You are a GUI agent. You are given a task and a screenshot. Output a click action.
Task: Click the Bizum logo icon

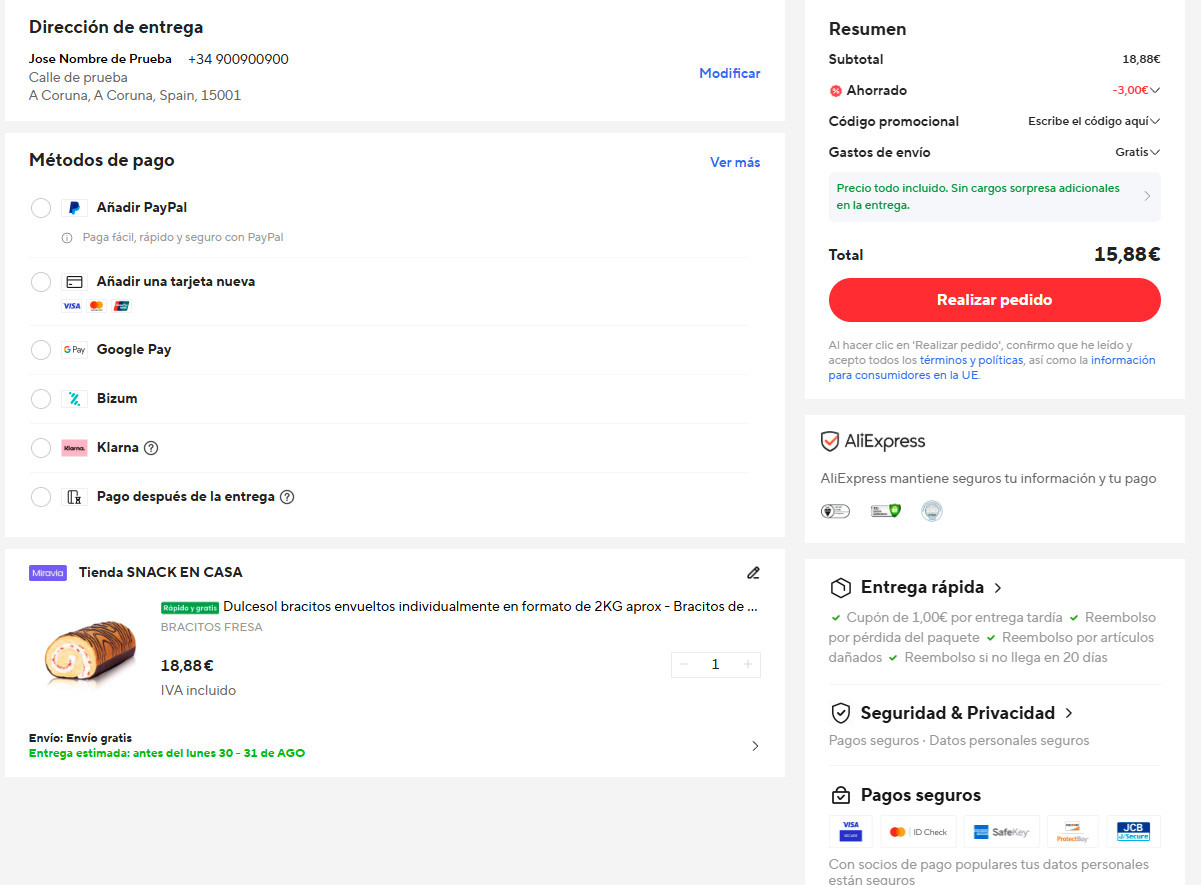74,399
